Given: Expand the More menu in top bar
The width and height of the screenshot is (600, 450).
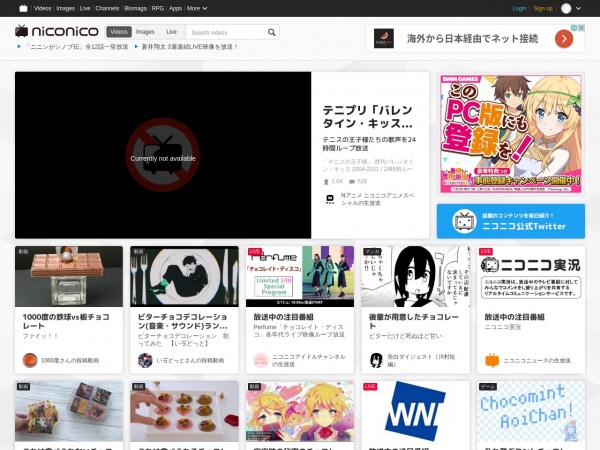Looking at the screenshot, I should point(197,8).
